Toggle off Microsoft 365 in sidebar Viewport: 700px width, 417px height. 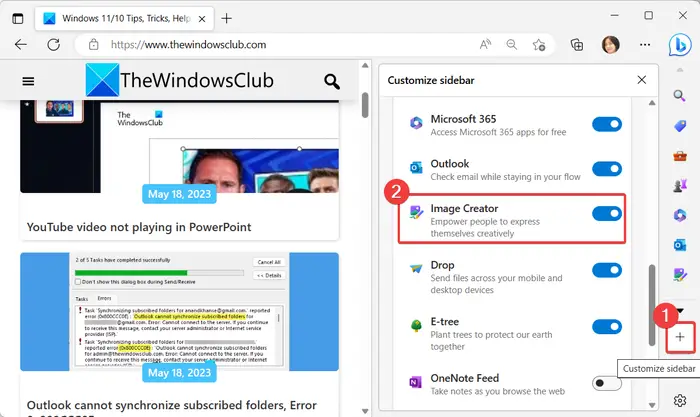click(607, 125)
